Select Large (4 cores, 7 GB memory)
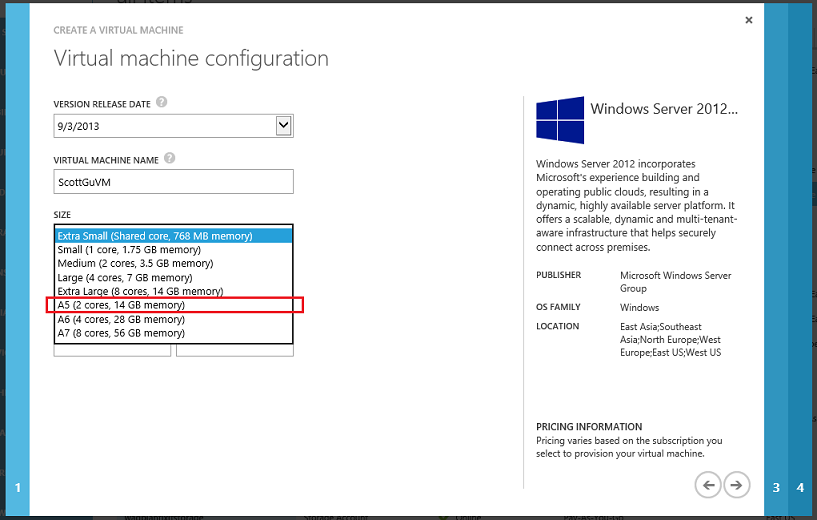Image resolution: width=817 pixels, height=520 pixels. click(x=174, y=278)
